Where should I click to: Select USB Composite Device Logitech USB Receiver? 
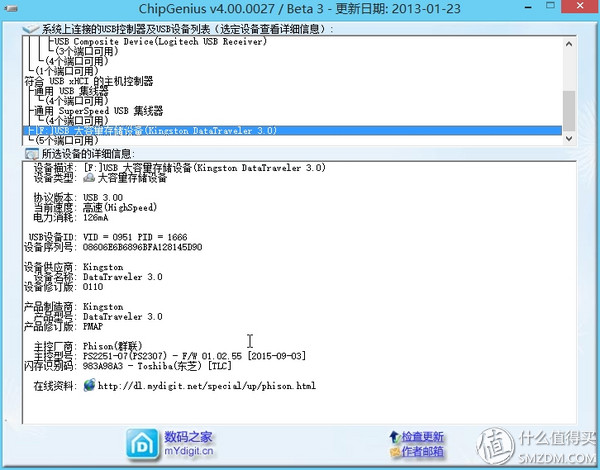[160, 41]
